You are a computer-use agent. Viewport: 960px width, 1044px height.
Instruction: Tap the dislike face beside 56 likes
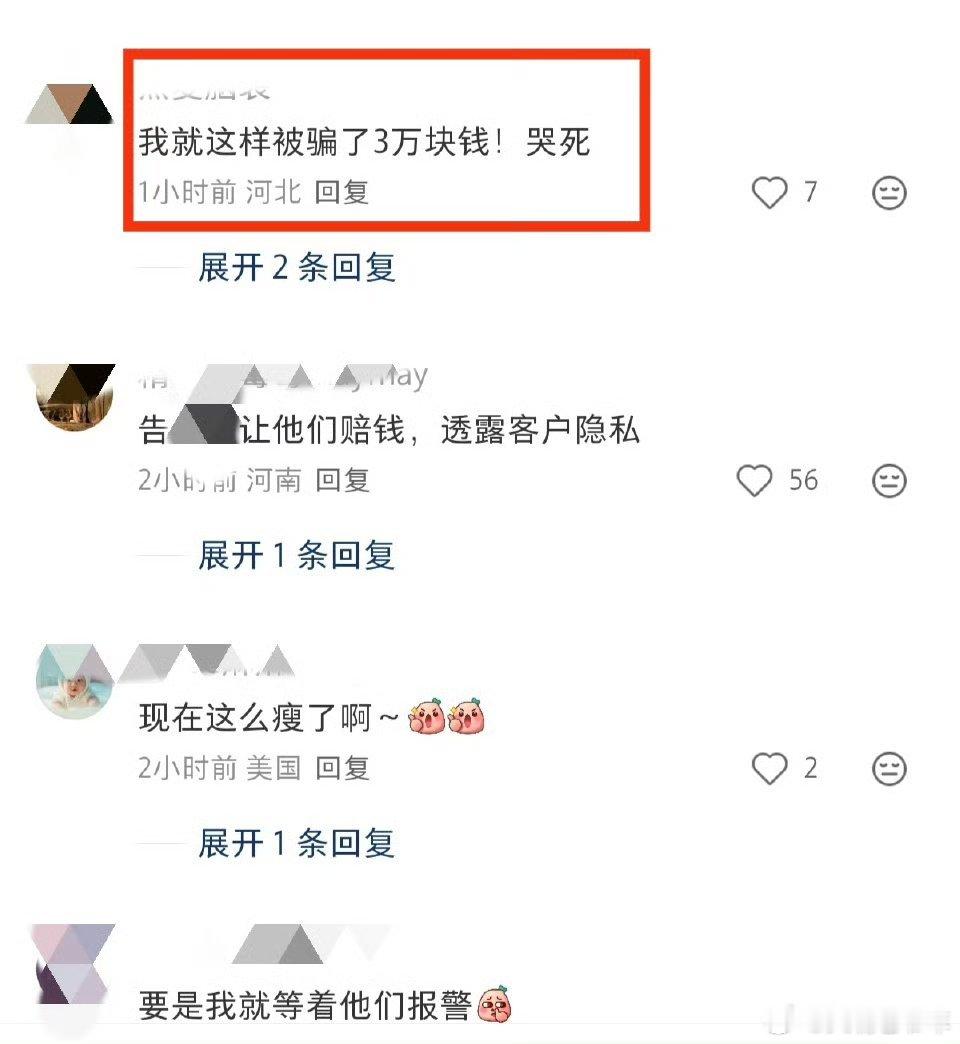coord(889,480)
